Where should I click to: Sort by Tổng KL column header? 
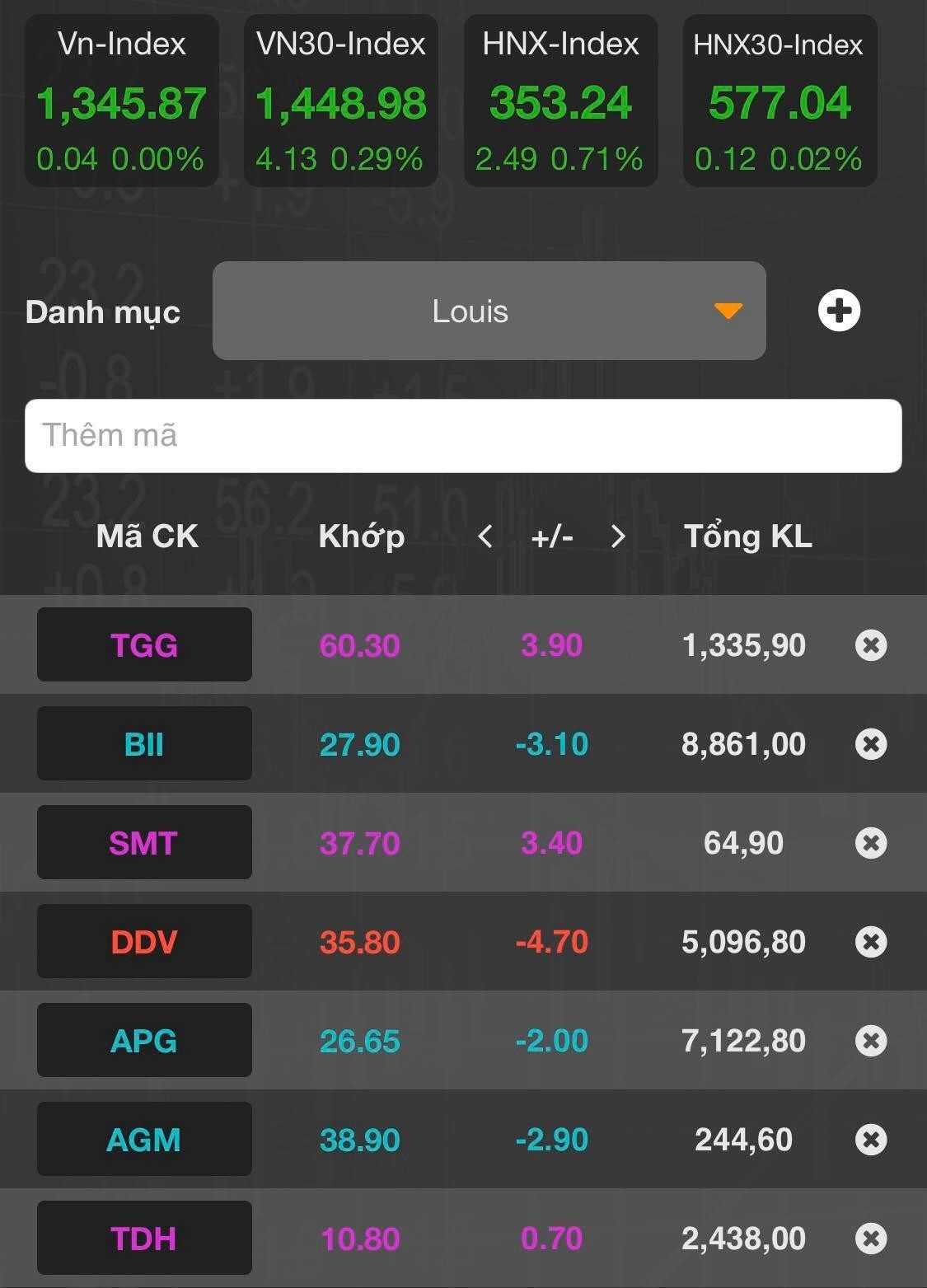pos(747,536)
